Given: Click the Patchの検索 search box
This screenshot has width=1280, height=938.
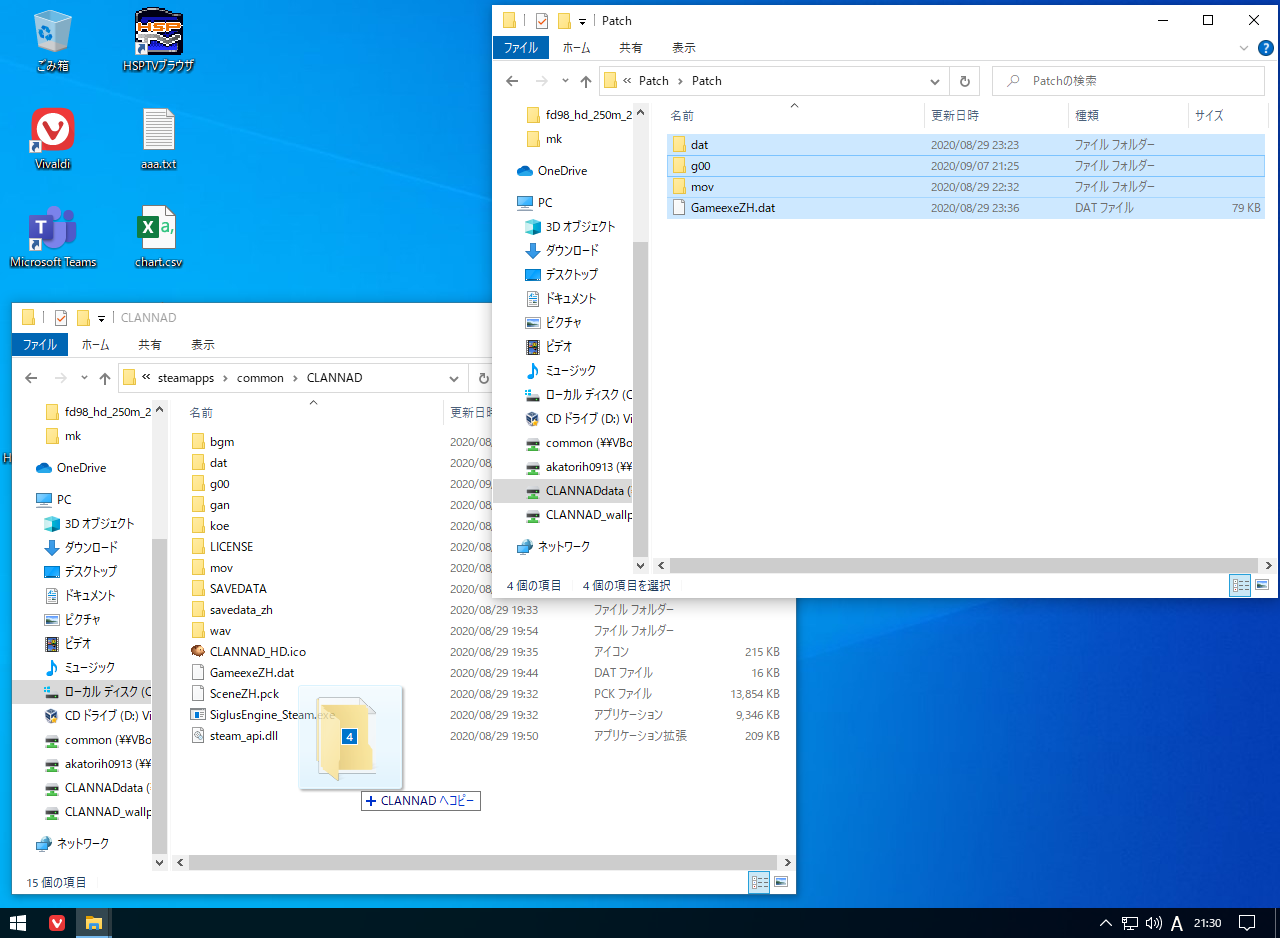Looking at the screenshot, I should coord(1128,81).
